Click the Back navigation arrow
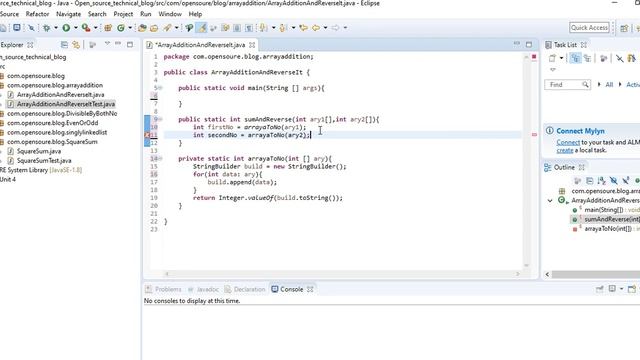This screenshot has height=360, width=640. (x=316, y=28)
